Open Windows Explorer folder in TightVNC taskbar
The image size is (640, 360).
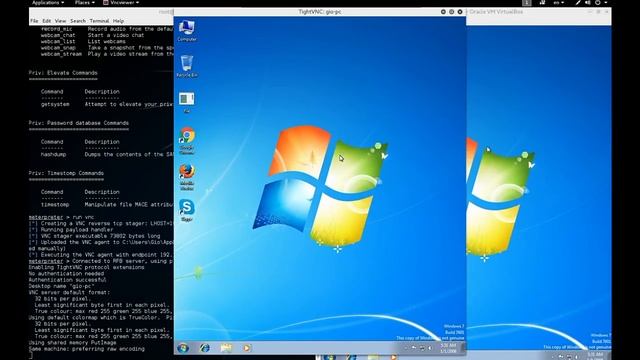coord(226,348)
